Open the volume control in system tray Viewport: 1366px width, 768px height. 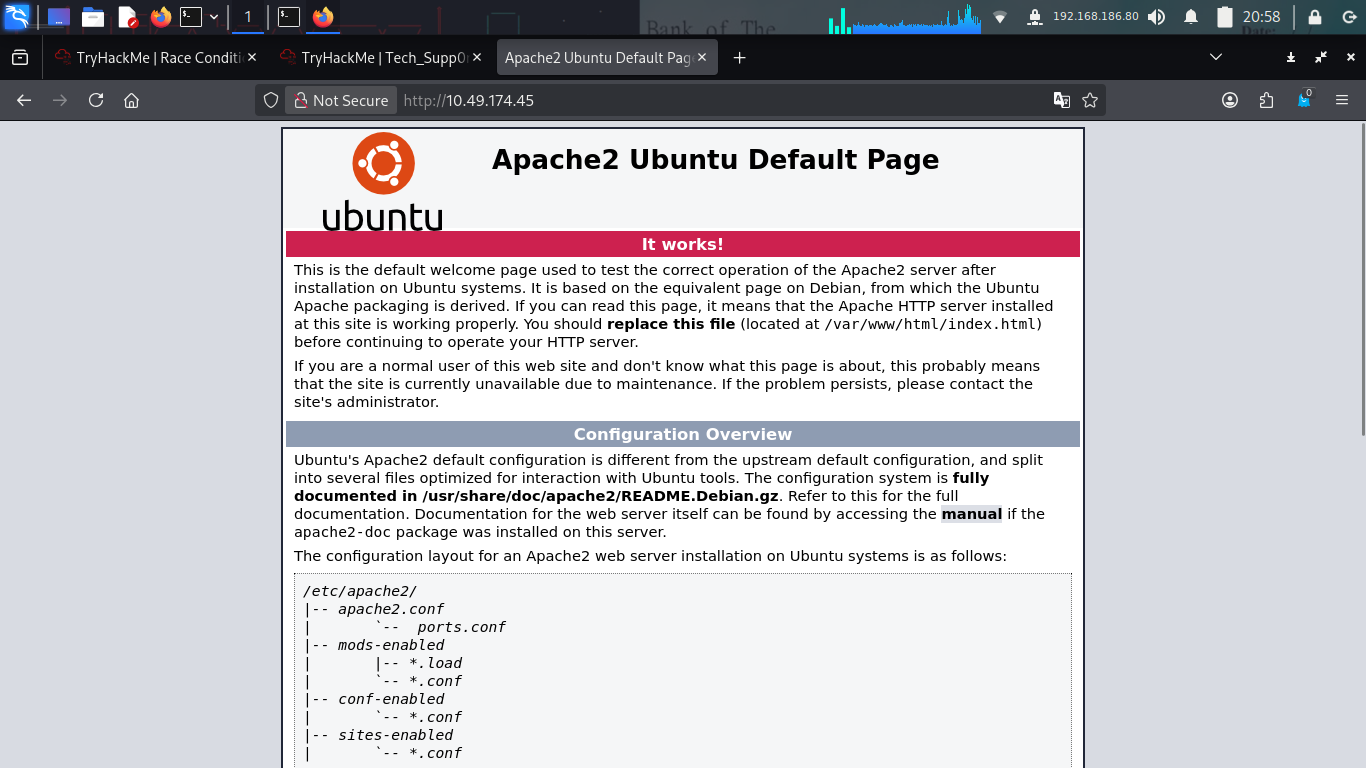pyautogui.click(x=1156, y=16)
